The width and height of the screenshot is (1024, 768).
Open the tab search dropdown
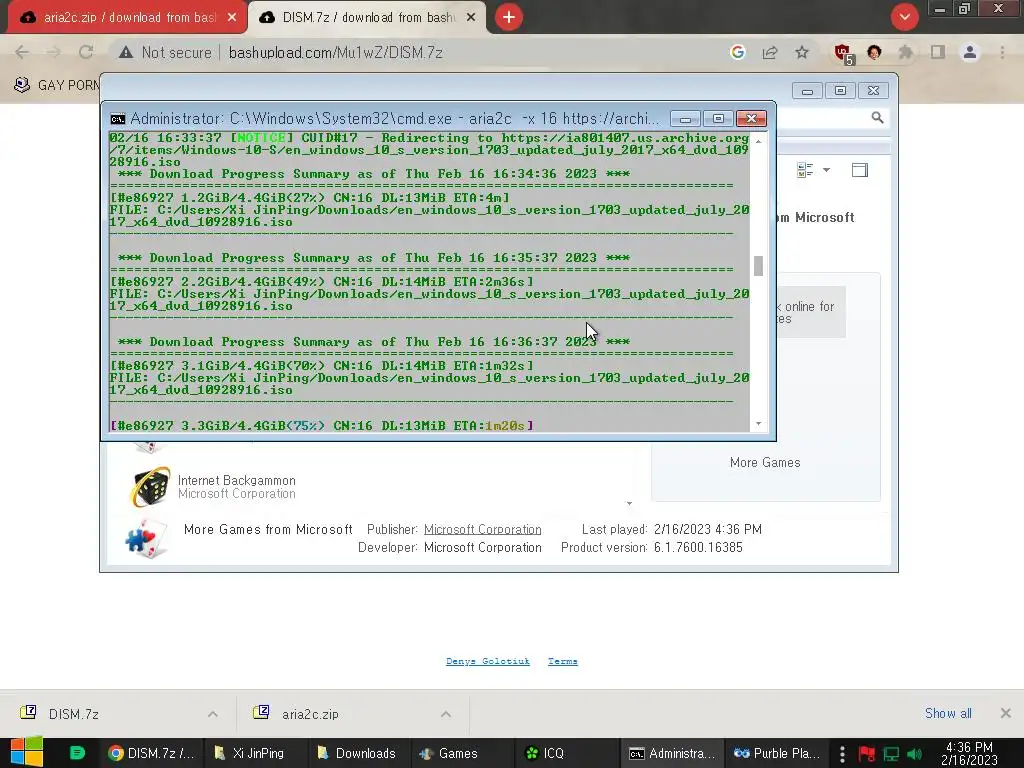[904, 17]
